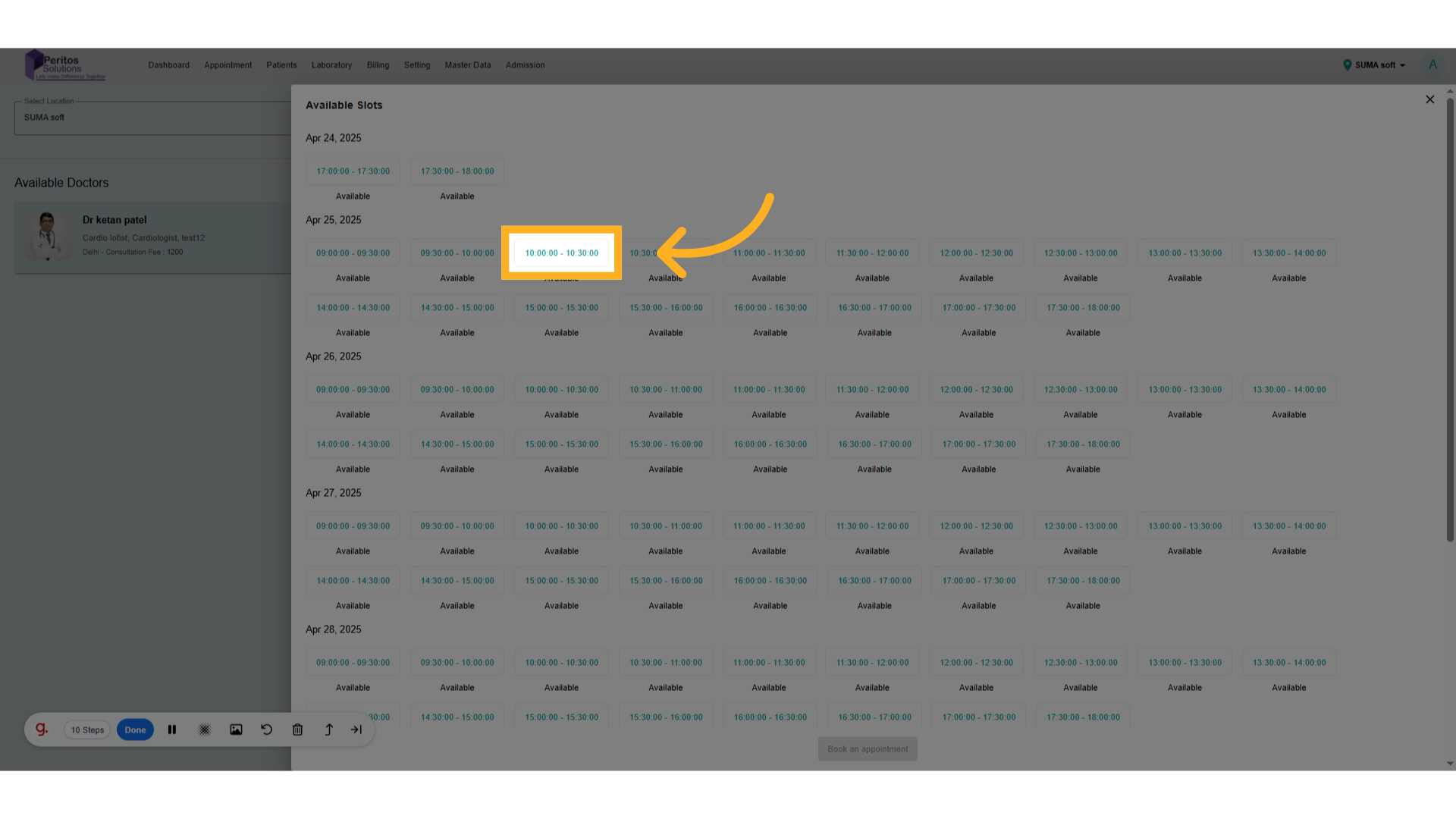
Task: Click the Peritos Solutions logo
Action: pyautogui.click(x=64, y=65)
